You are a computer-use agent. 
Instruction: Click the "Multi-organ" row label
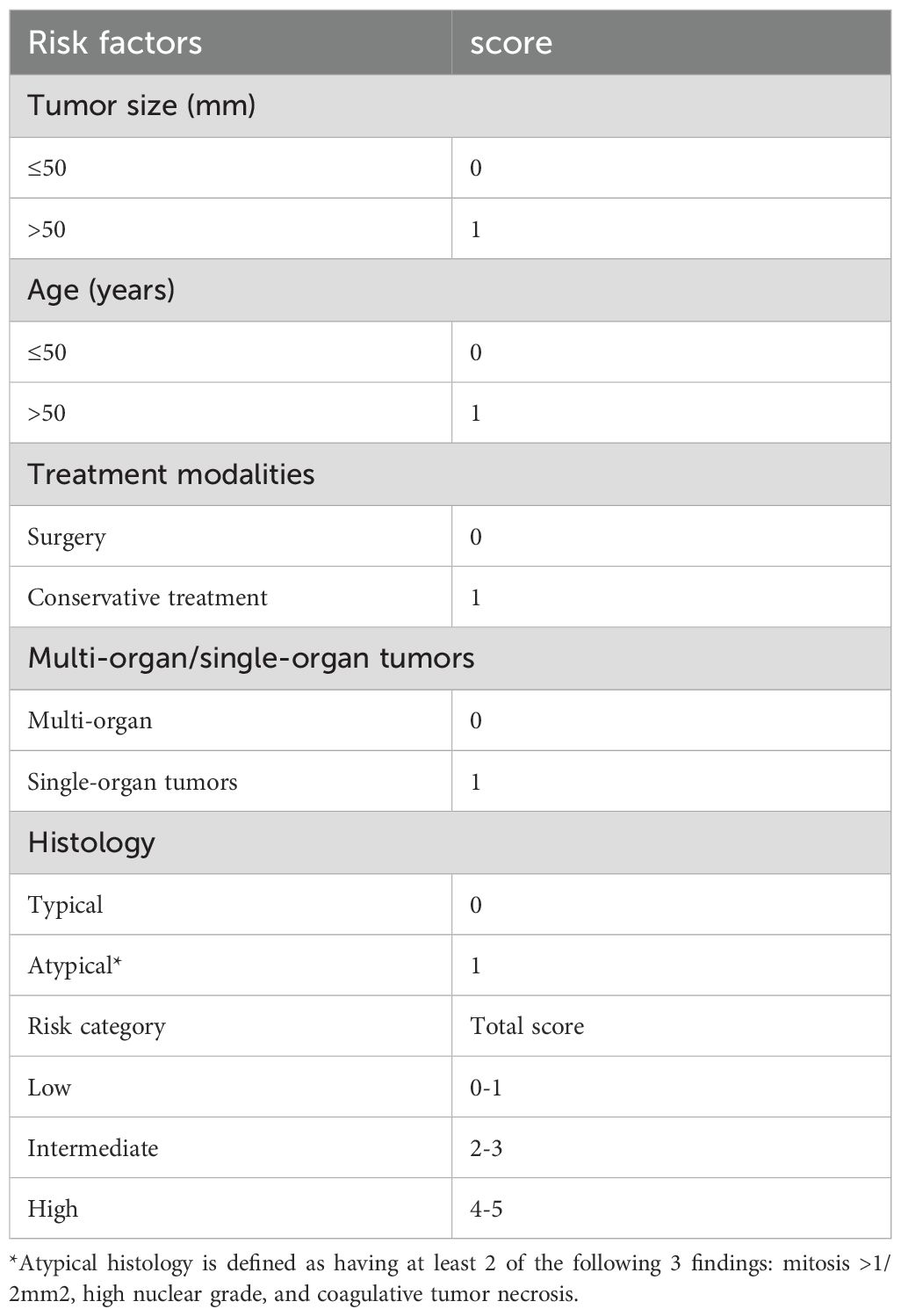point(90,720)
